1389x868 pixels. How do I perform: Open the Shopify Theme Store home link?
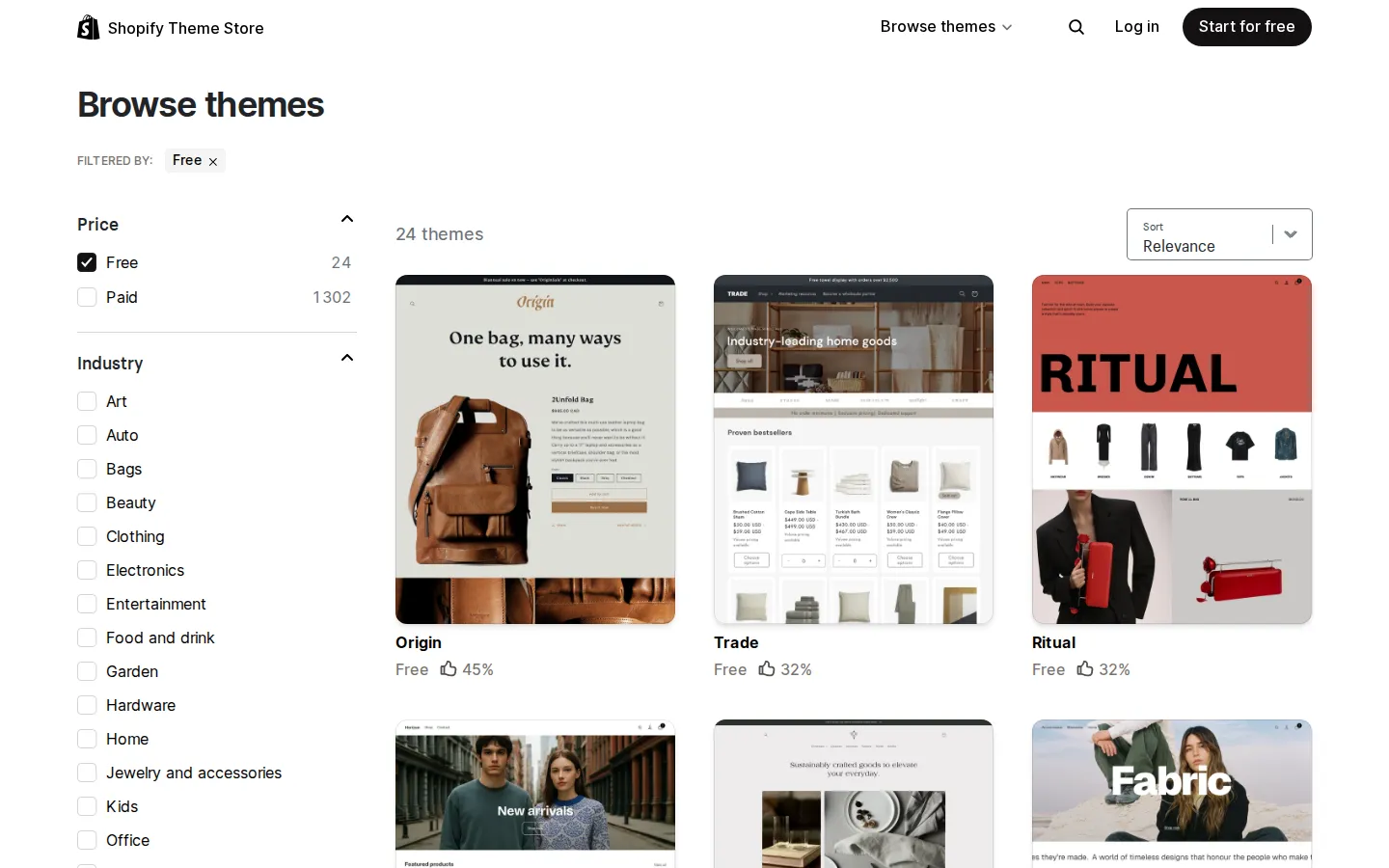[171, 28]
